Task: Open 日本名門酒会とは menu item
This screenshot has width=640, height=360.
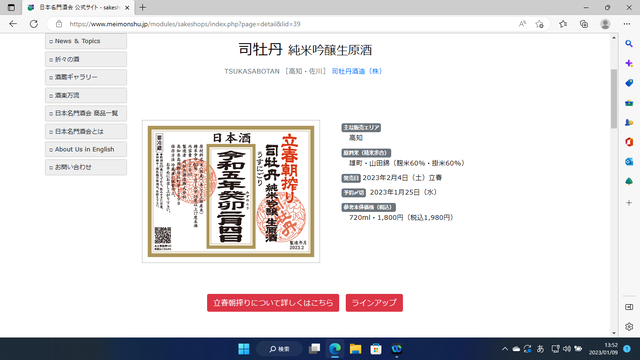Action: point(86,131)
